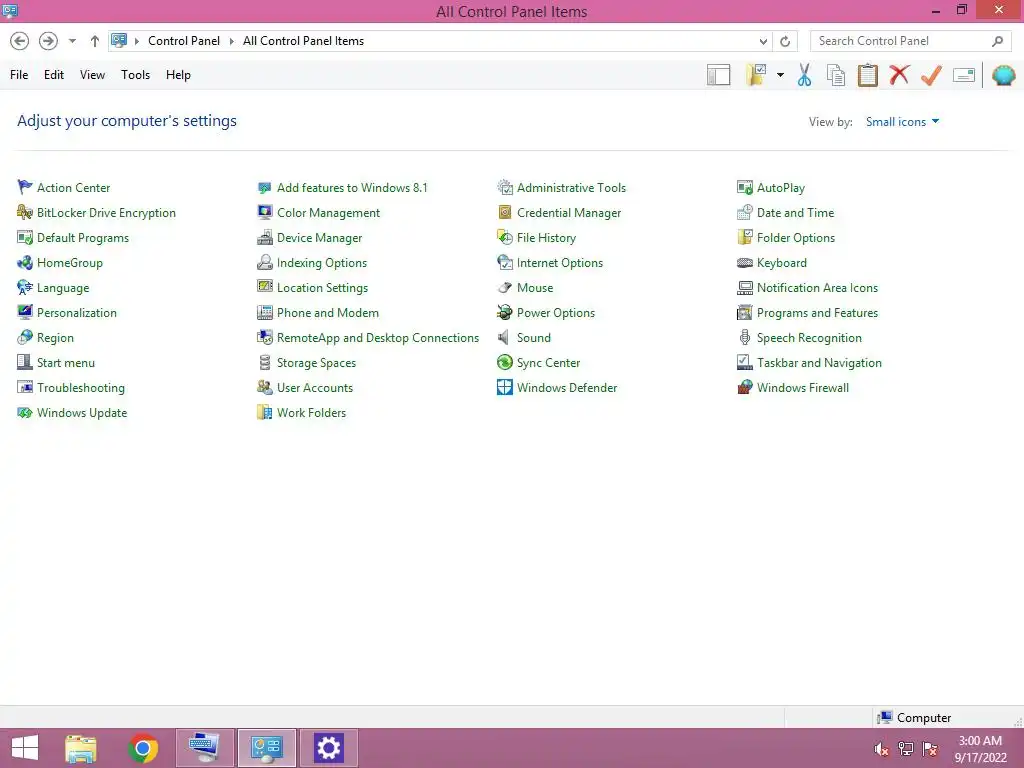Open Taskbar and Navigation link
The image size is (1024, 768).
(x=819, y=362)
